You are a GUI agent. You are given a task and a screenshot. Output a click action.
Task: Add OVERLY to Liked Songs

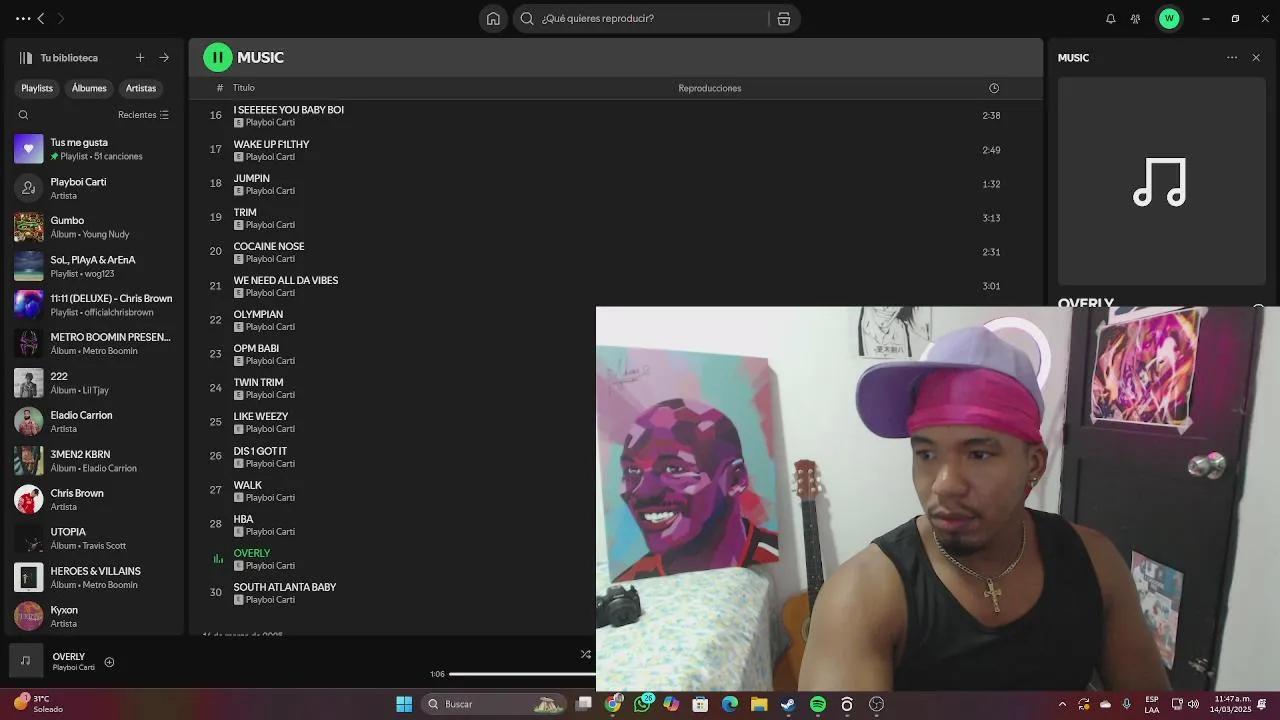pyautogui.click(x=109, y=662)
